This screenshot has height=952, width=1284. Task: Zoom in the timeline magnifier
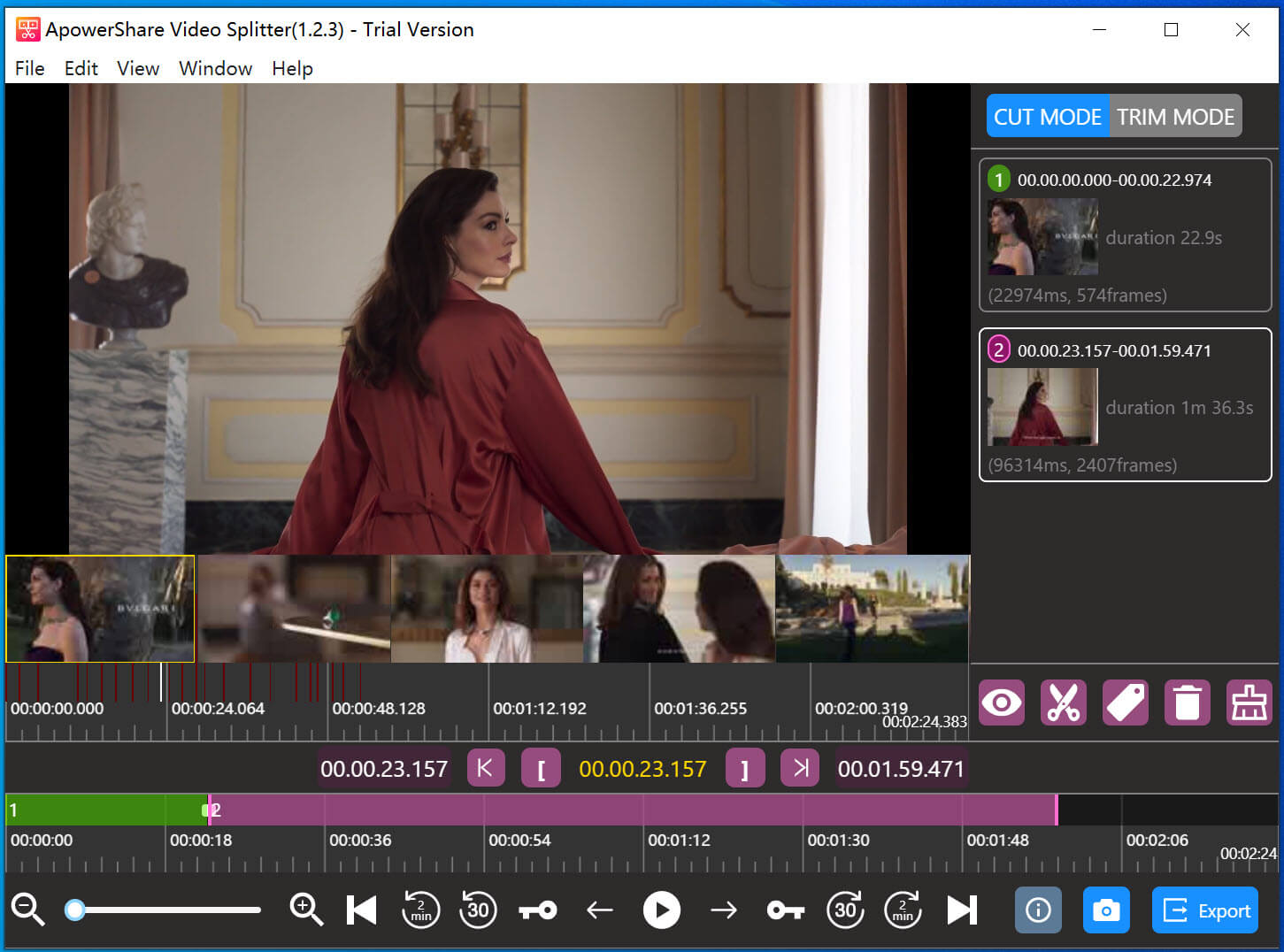pos(306,910)
